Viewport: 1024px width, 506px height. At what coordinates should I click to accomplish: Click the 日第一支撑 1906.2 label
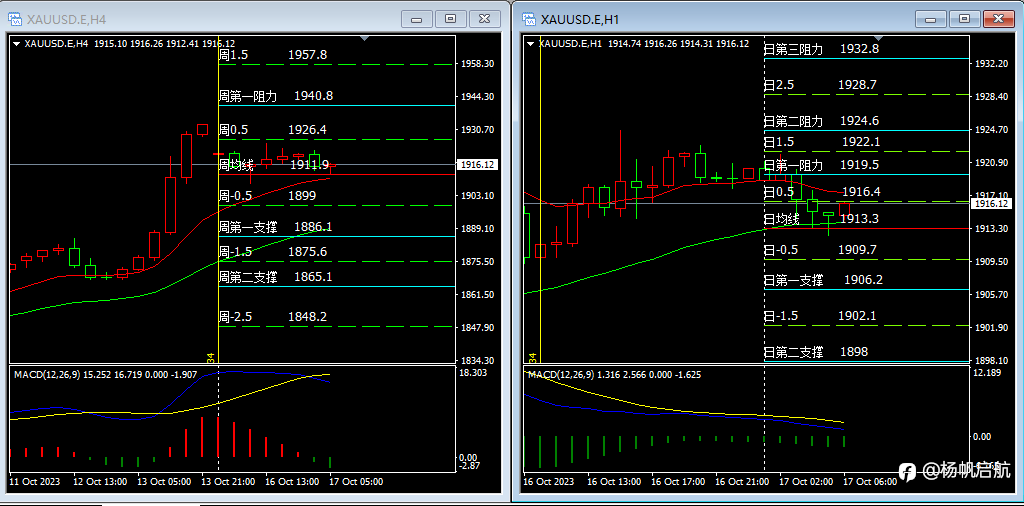pyautogui.click(x=824, y=280)
